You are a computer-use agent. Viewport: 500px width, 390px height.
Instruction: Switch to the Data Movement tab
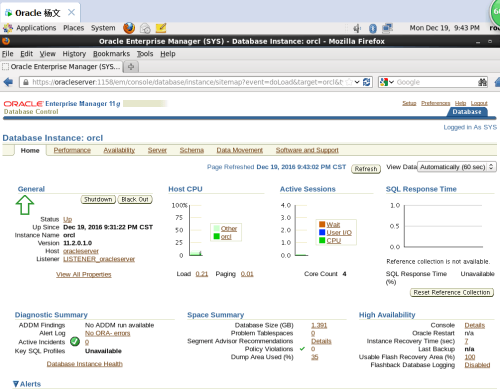pos(239,150)
